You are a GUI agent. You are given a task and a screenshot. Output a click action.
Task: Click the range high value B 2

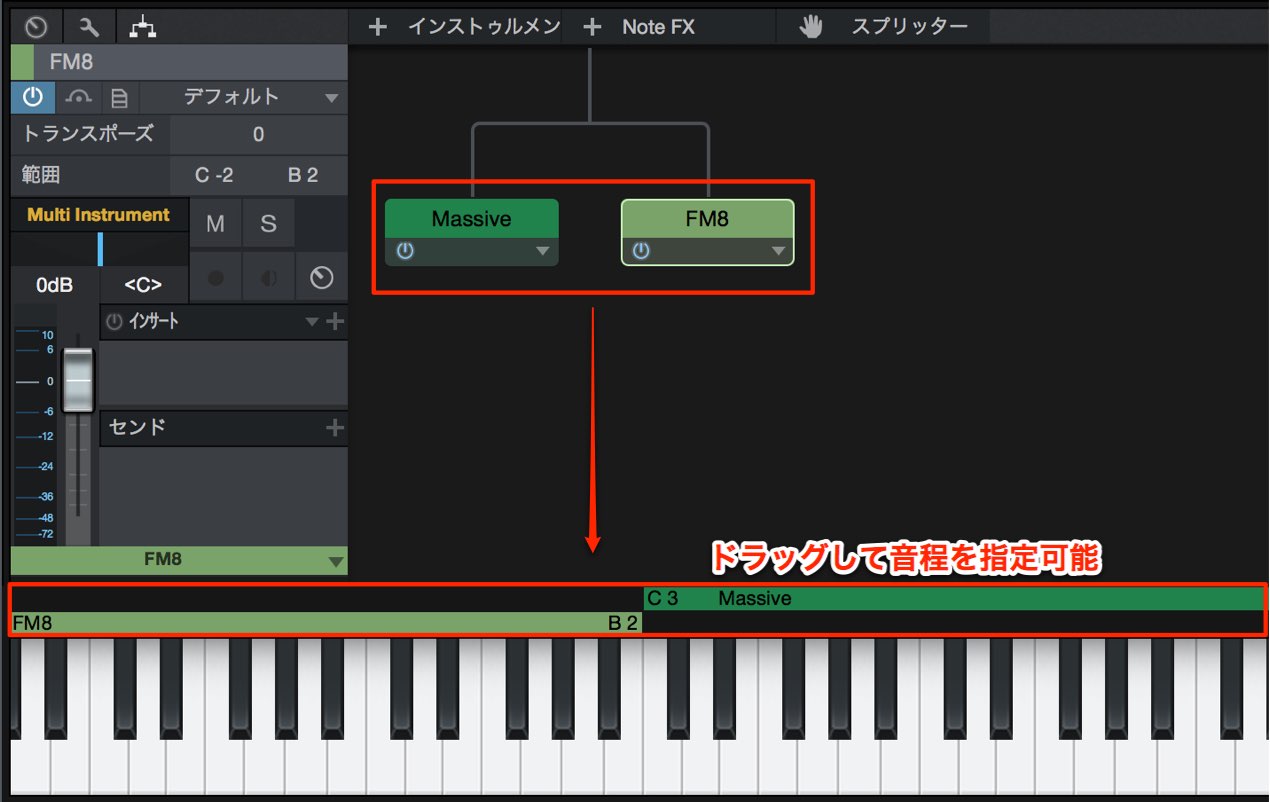point(303,175)
